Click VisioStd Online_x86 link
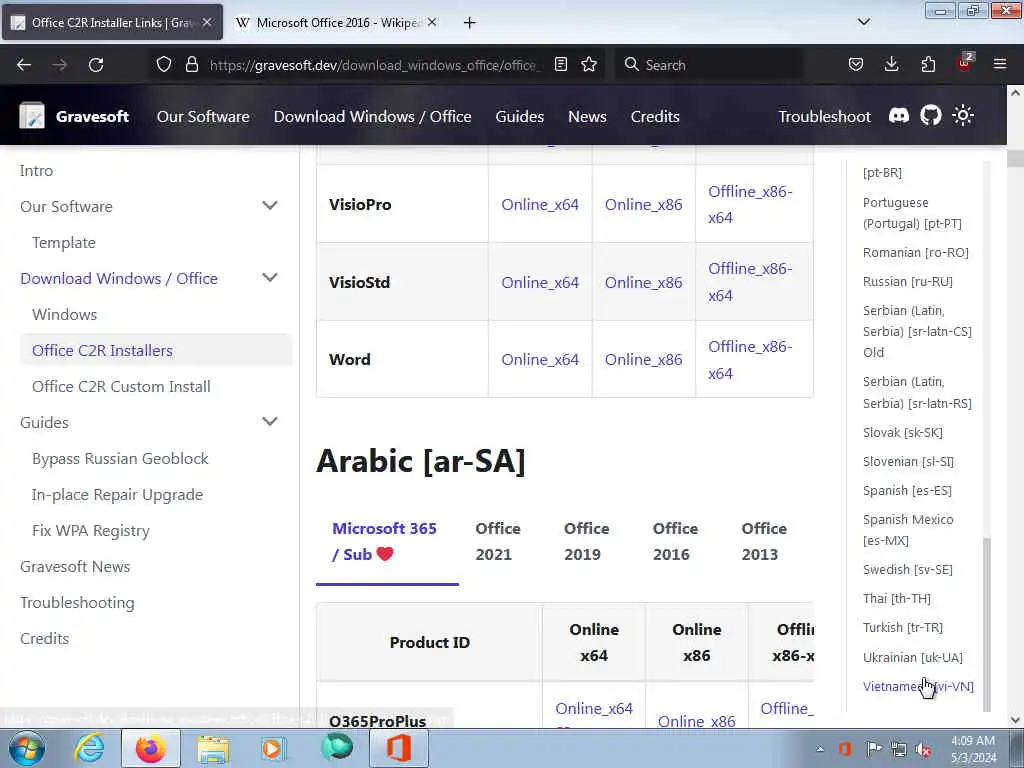1024x768 pixels. point(643,282)
